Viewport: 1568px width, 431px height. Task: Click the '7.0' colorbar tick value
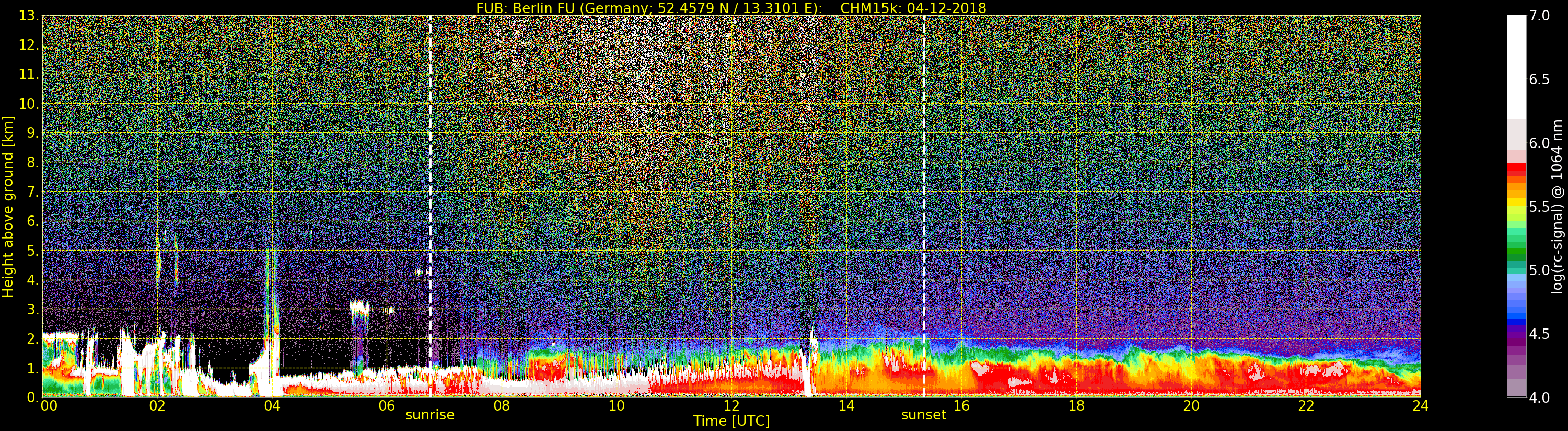tap(1539, 16)
